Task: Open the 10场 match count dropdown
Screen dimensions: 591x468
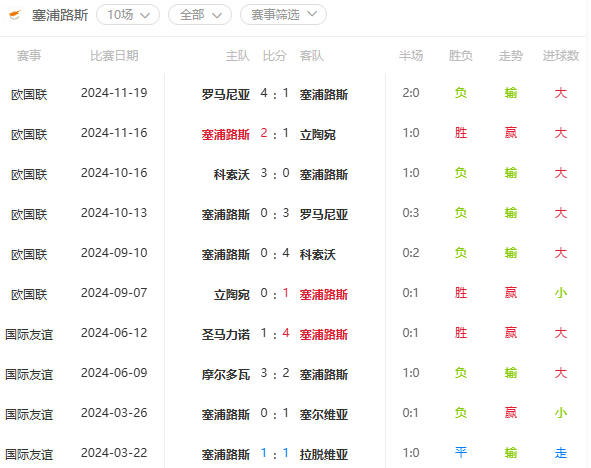Action: [128, 15]
